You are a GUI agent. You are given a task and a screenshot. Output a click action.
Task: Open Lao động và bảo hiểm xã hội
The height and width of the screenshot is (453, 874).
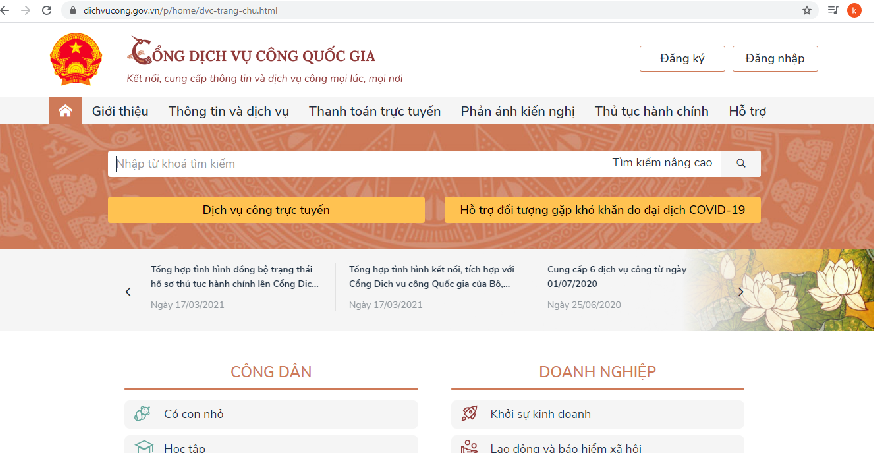[x=597, y=445]
